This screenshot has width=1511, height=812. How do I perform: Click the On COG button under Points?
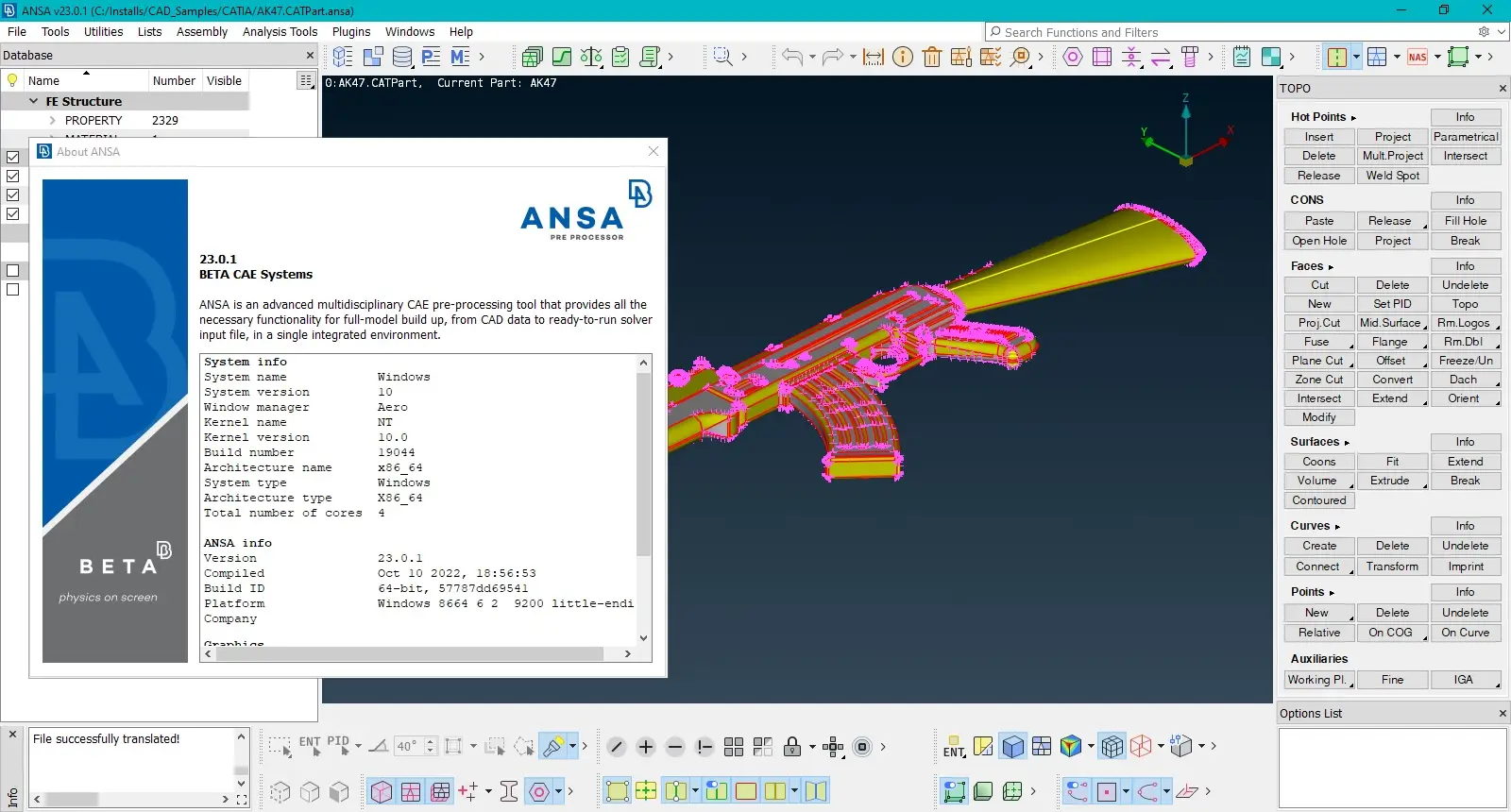pyautogui.click(x=1392, y=633)
